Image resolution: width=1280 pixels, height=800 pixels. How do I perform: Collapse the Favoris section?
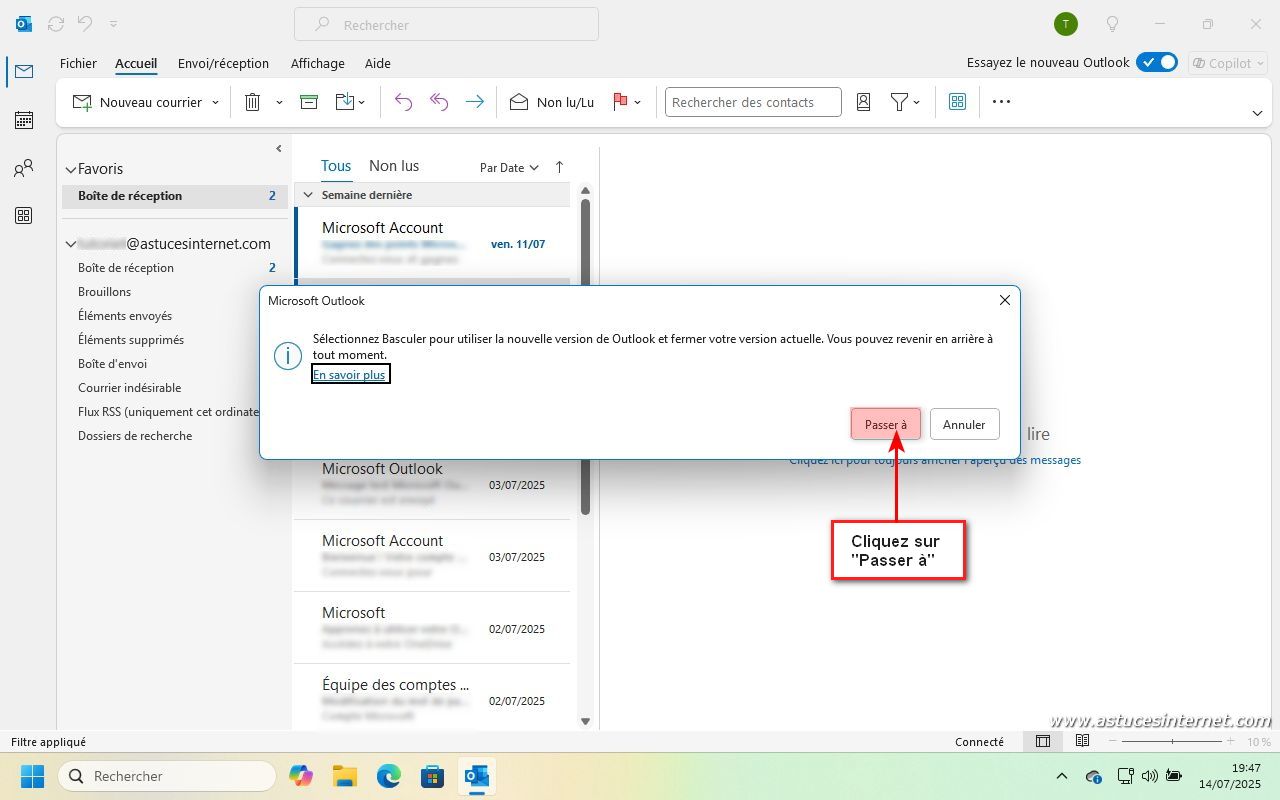click(71, 170)
